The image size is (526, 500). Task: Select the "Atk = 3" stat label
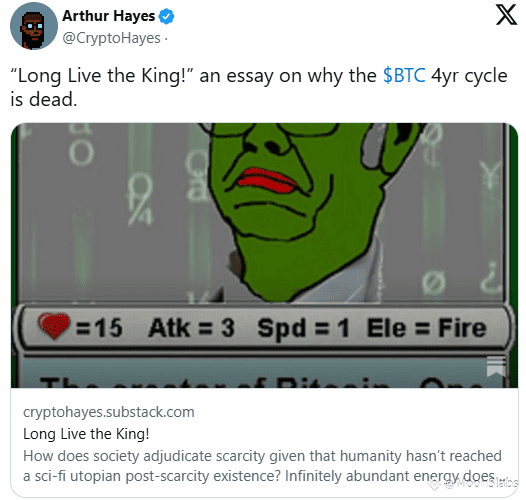pos(191,328)
